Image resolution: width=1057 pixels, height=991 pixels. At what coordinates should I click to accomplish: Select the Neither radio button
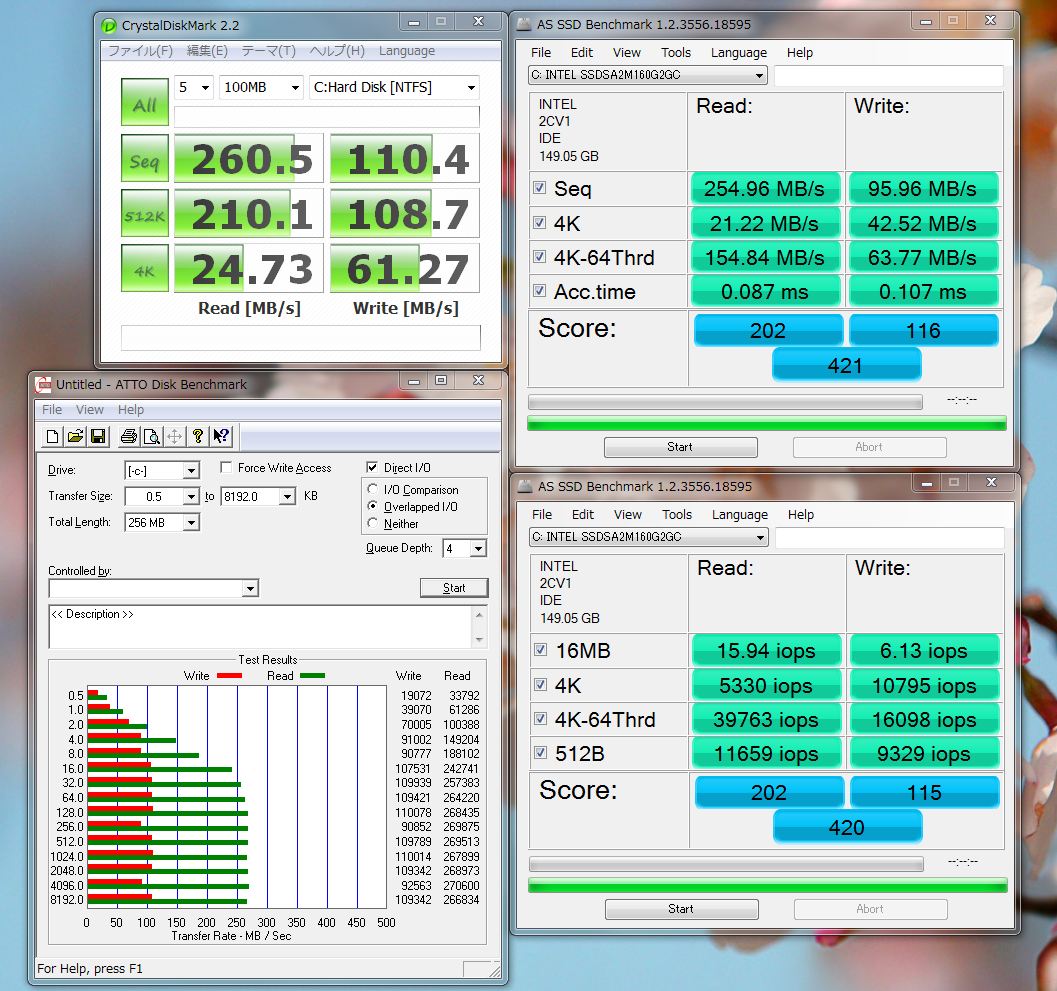[372, 522]
